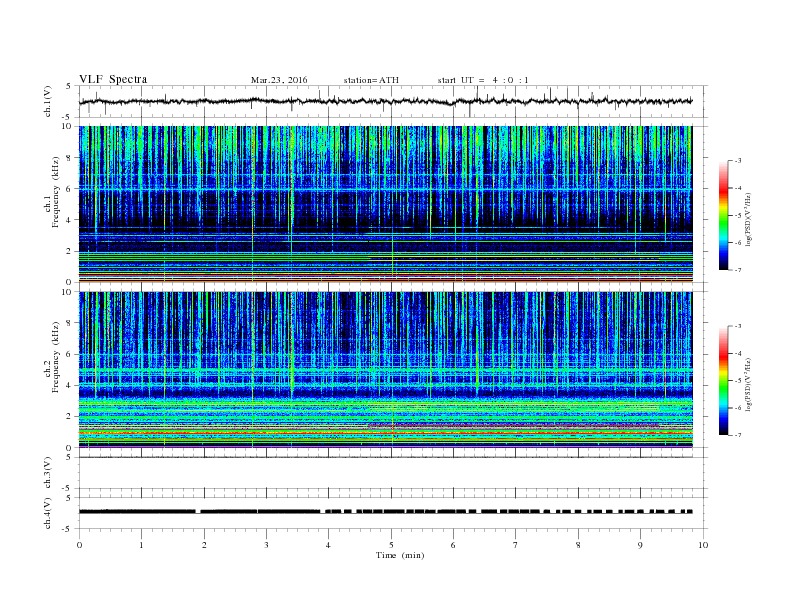792x612 pixels.
Task: Click time-axis tick label "3"
Action: coord(266,545)
